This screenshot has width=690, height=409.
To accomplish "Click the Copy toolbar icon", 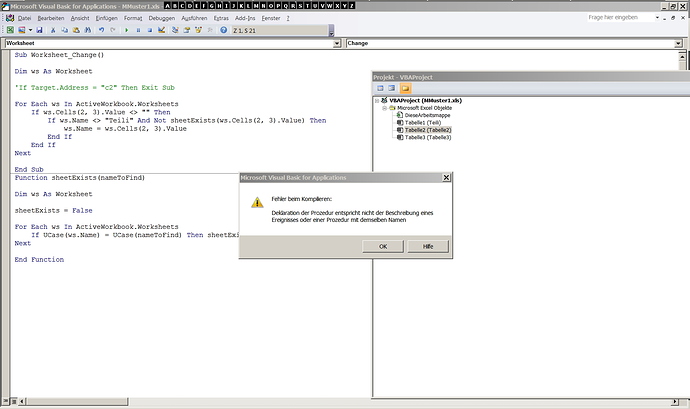I will (64, 30).
